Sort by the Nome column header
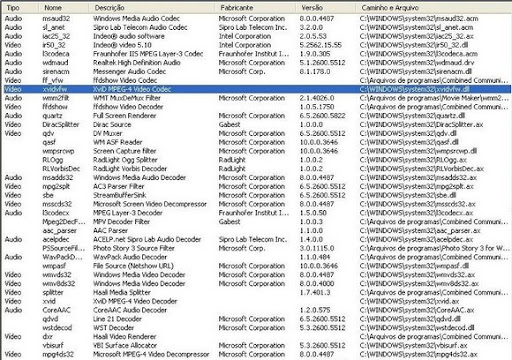 point(63,7)
